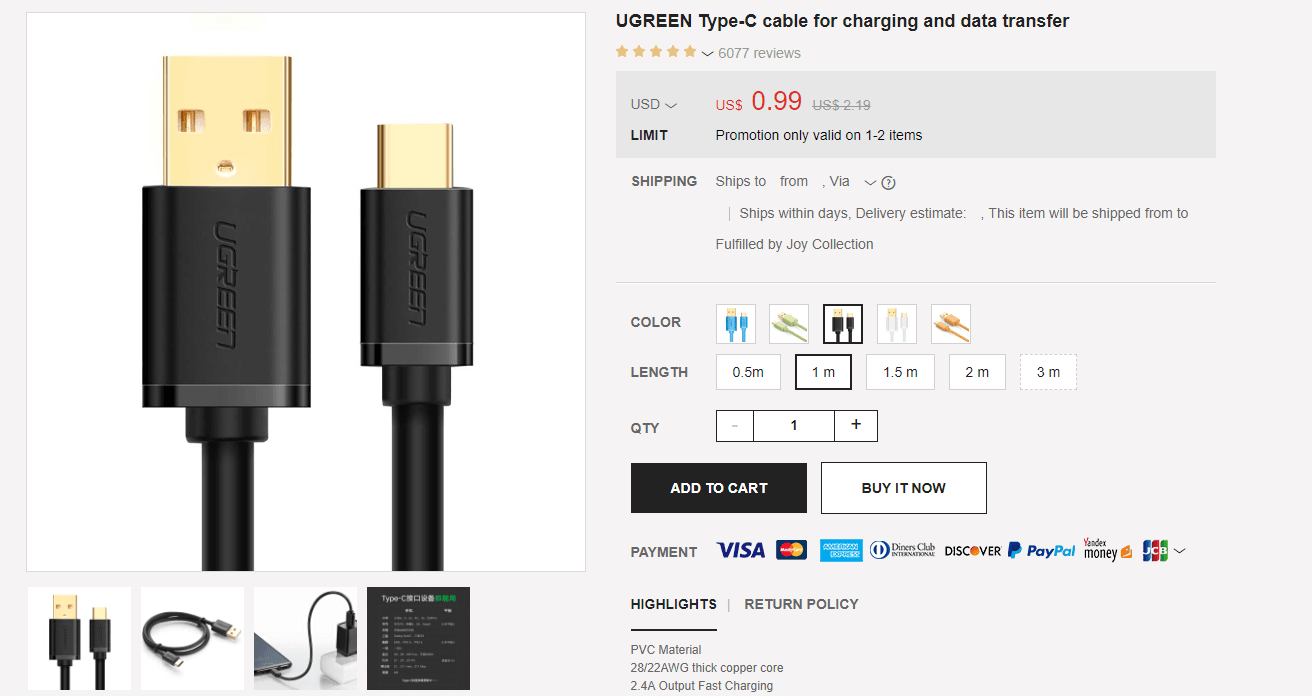Expand more payment methods chevron

tap(1180, 551)
